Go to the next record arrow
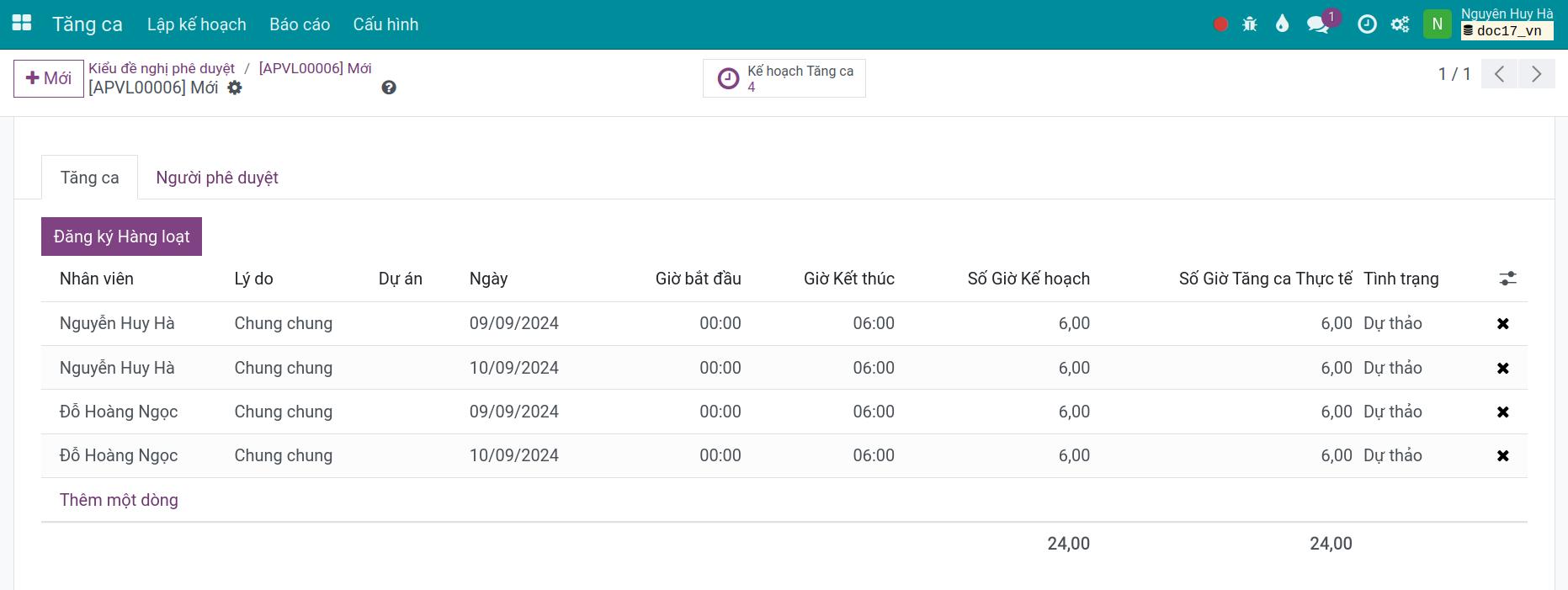This screenshot has width=1568, height=590. pyautogui.click(x=1536, y=74)
